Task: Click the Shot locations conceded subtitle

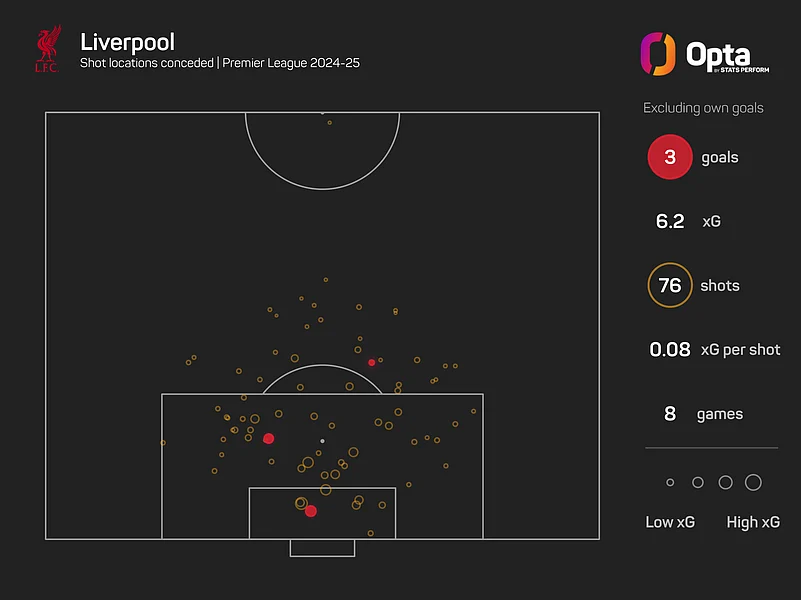Action: [x=147, y=63]
